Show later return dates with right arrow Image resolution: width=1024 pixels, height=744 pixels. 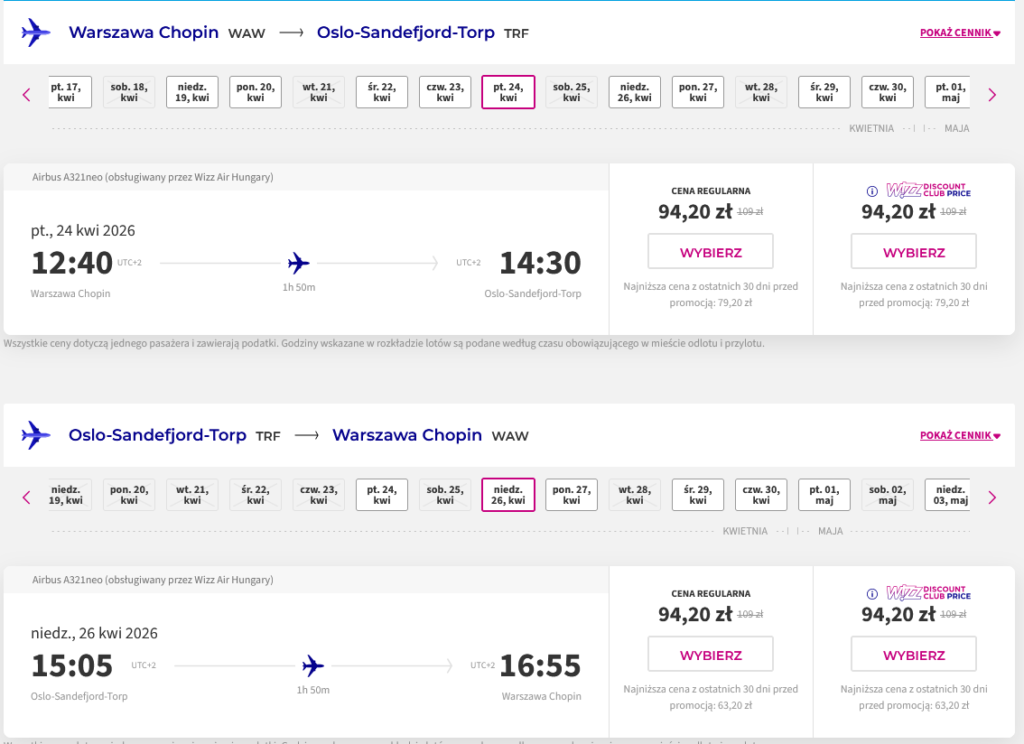(992, 497)
